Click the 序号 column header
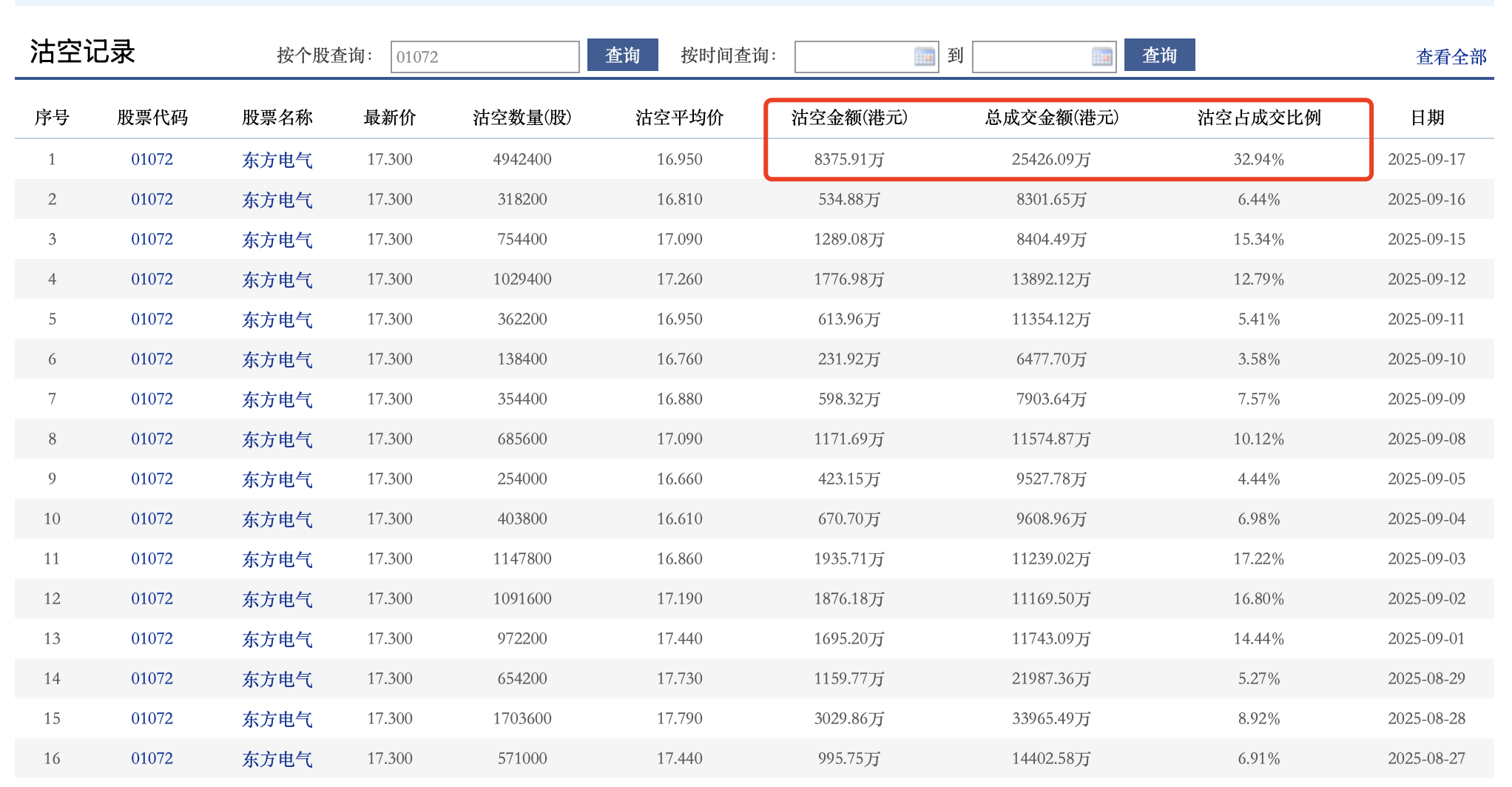1512x787 pixels. click(x=52, y=118)
